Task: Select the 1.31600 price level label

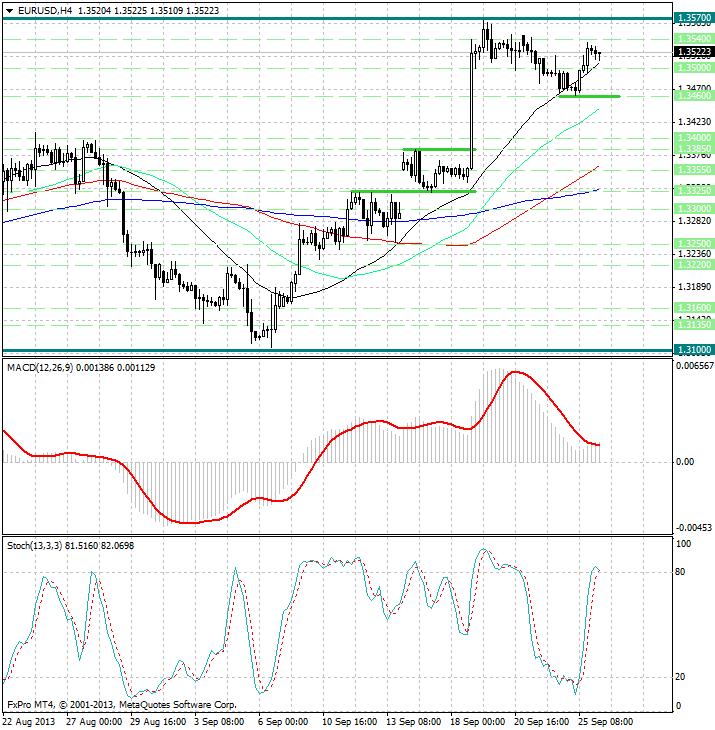Action: click(694, 308)
